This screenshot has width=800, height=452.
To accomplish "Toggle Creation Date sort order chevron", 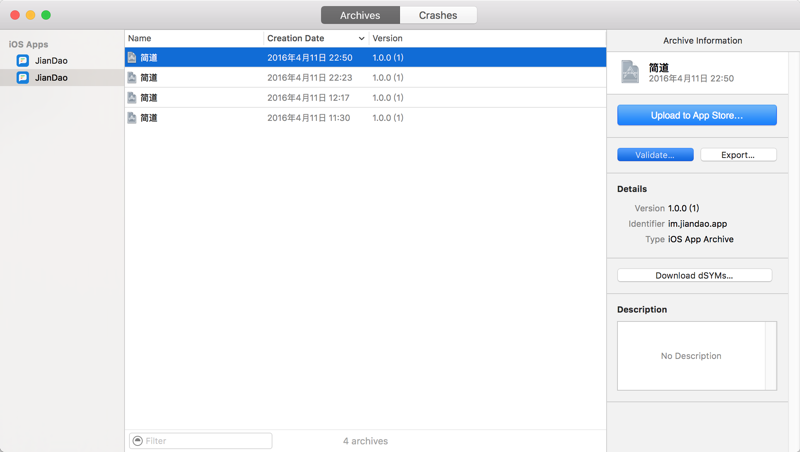I will pyautogui.click(x=361, y=39).
